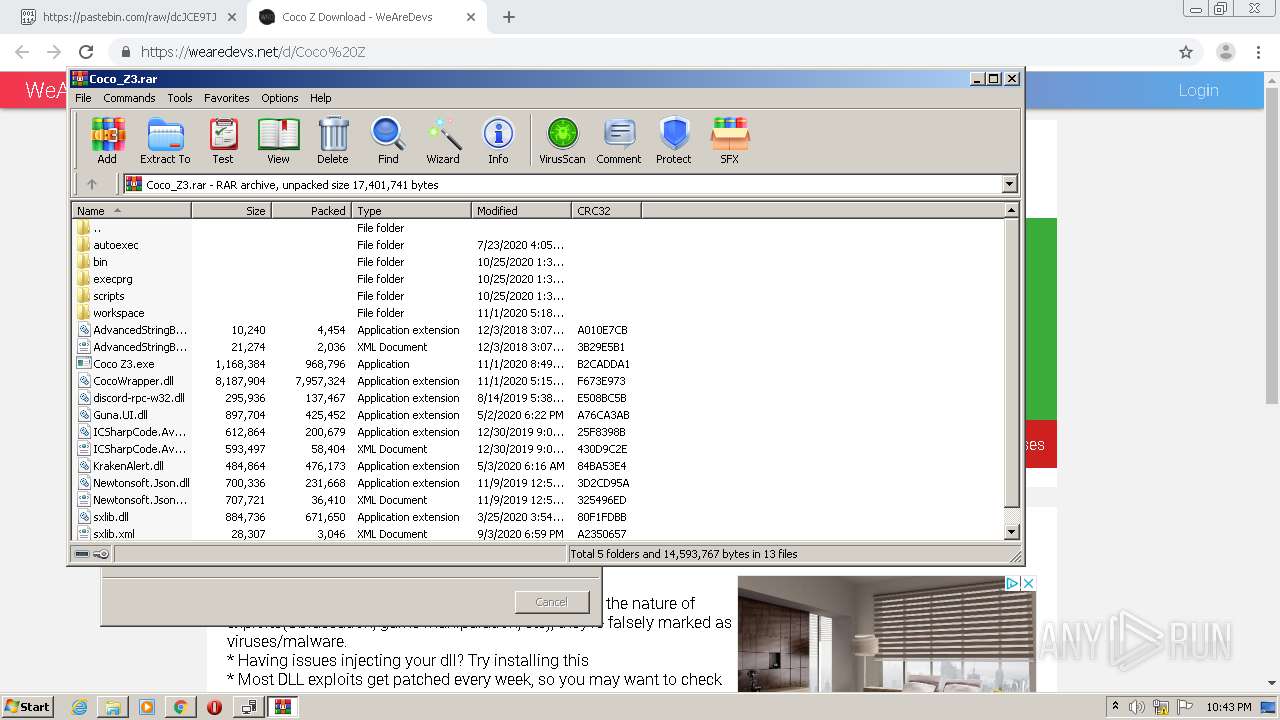Click the Windows Start button
Viewport: 1280px width, 720px height.
click(28, 707)
